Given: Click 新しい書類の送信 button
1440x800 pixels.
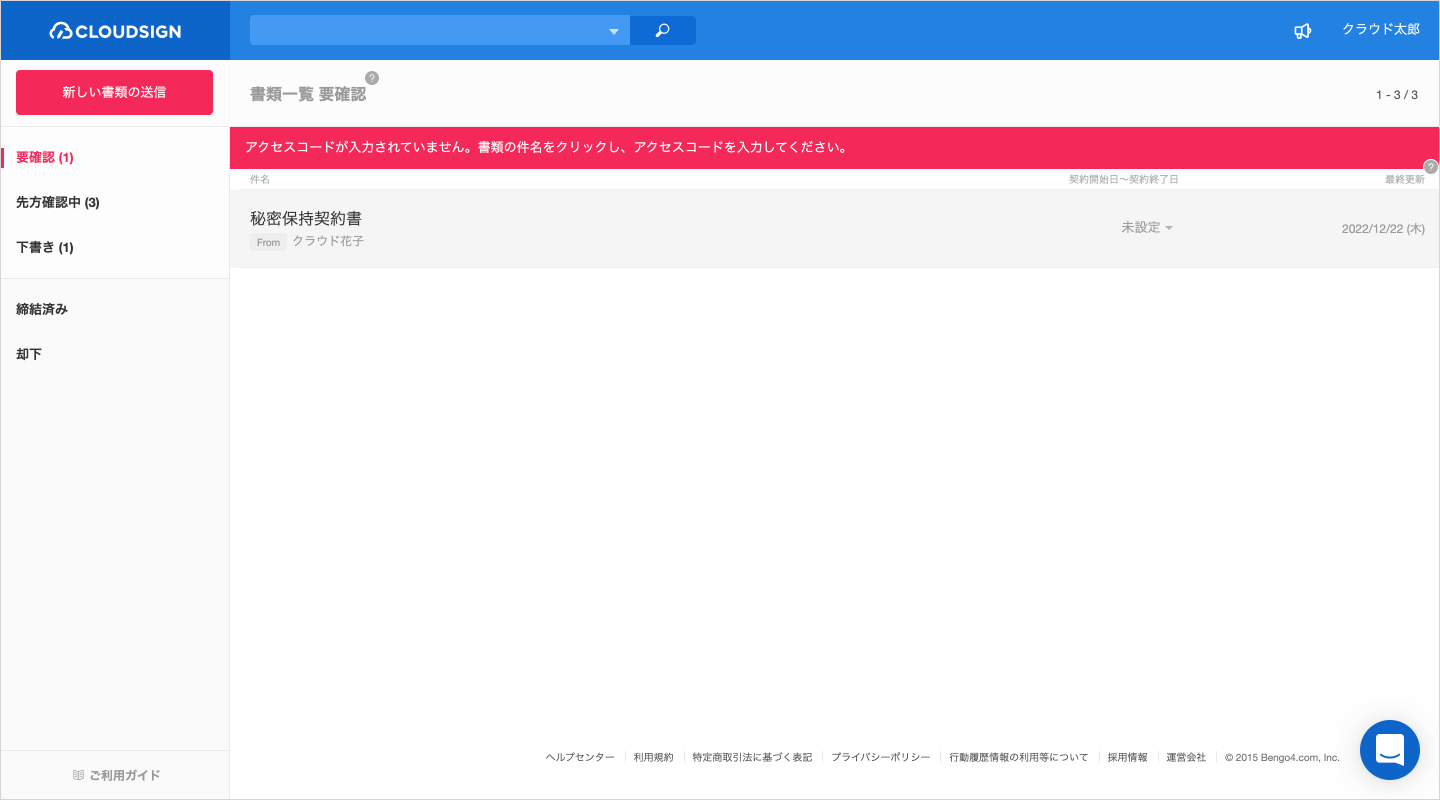Looking at the screenshot, I should pos(114,92).
